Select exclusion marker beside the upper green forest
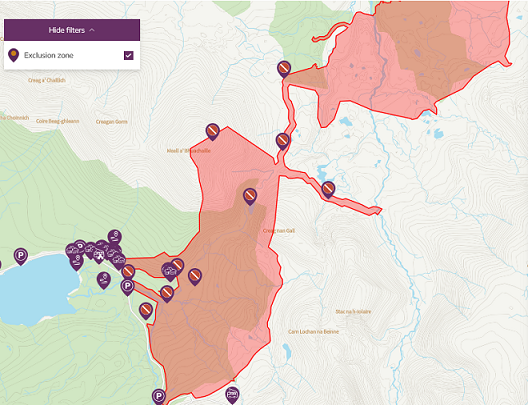This screenshot has width=528, height=405. [x=284, y=69]
